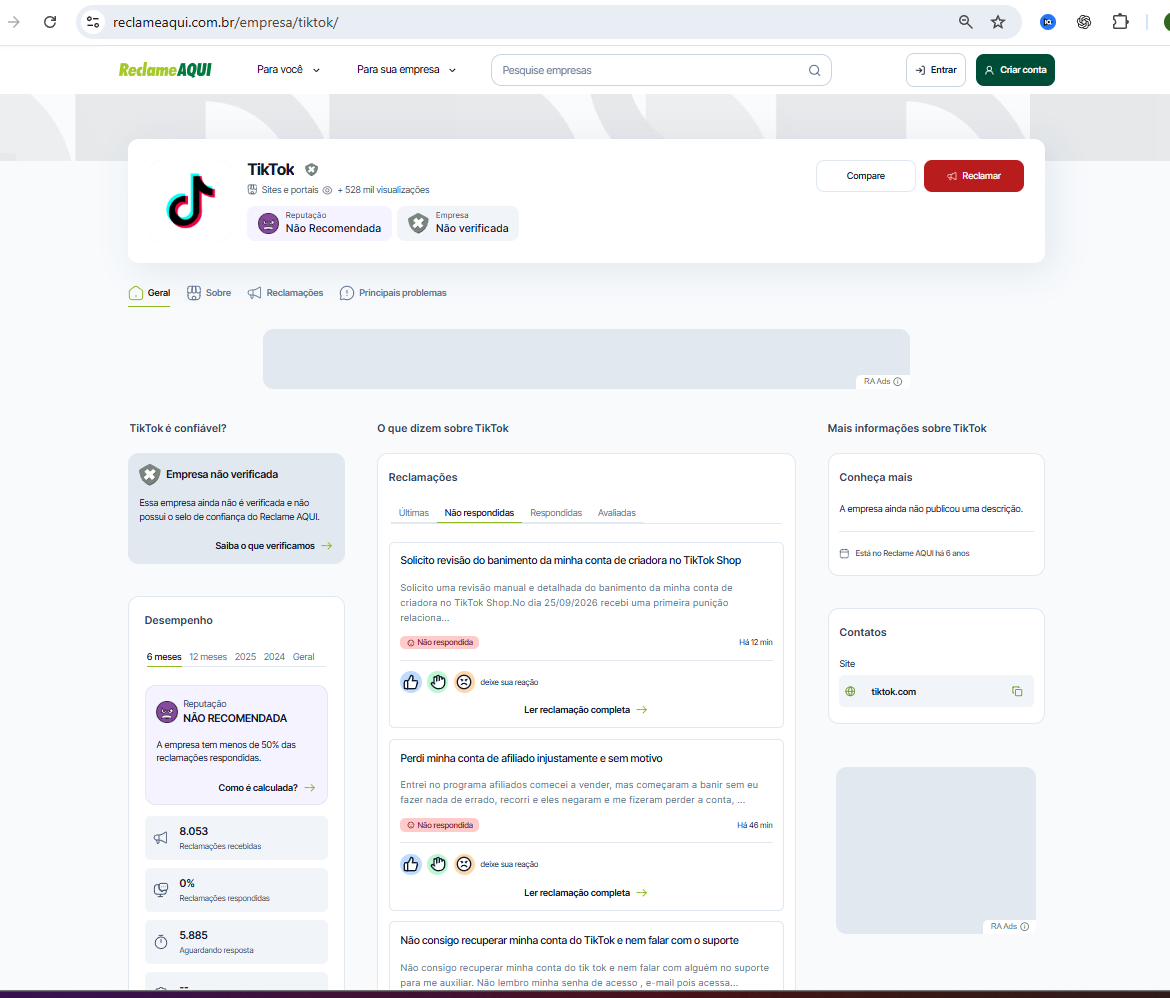Click Está no Reclame AQUI há 6 anos
The image size is (1170, 998).
pyautogui.click(x=912, y=553)
